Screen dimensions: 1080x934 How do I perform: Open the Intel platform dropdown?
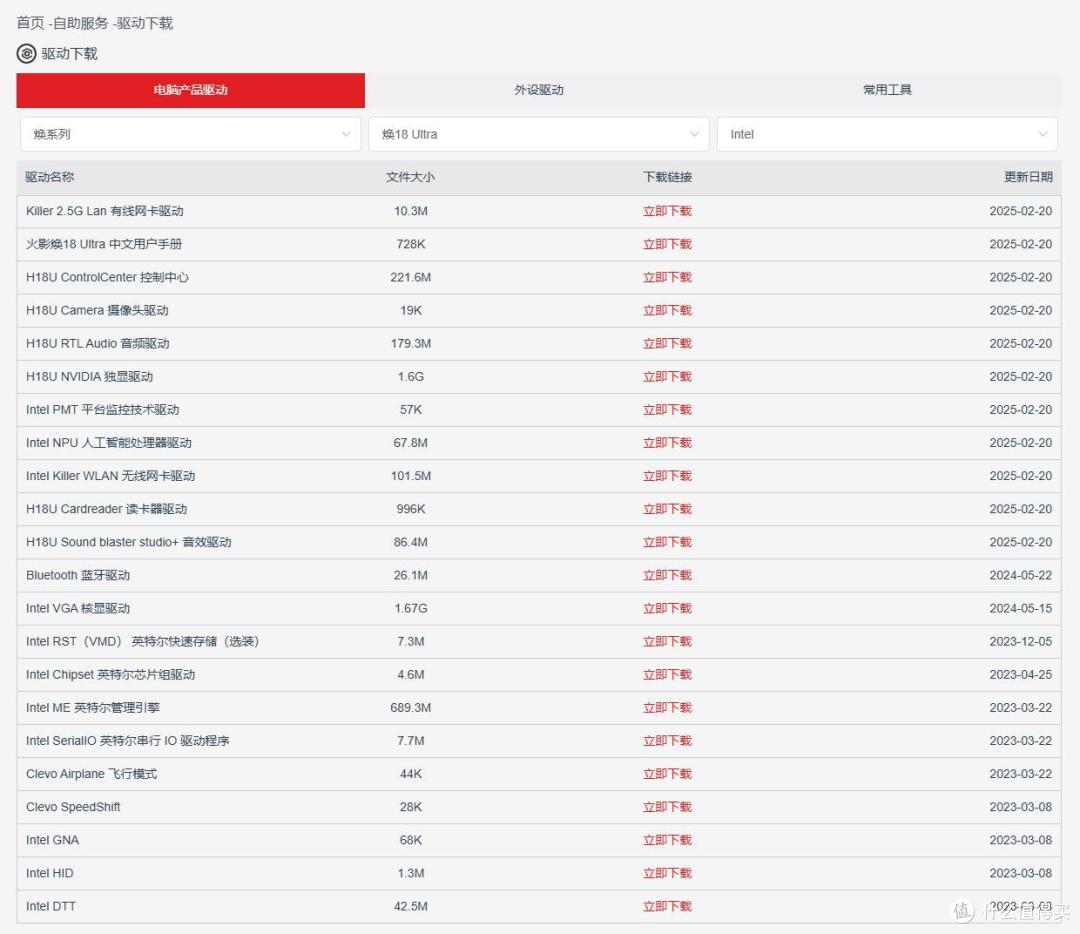click(886, 134)
